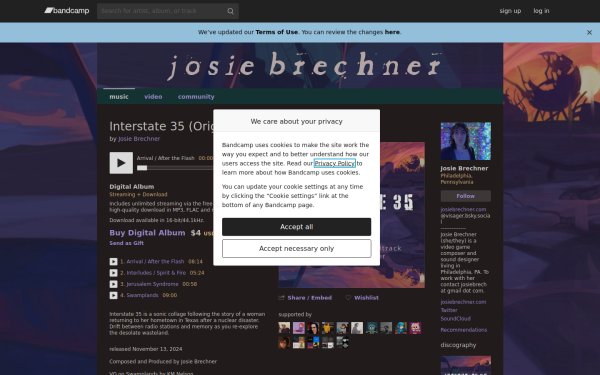Open the Twitter link

tap(449, 310)
